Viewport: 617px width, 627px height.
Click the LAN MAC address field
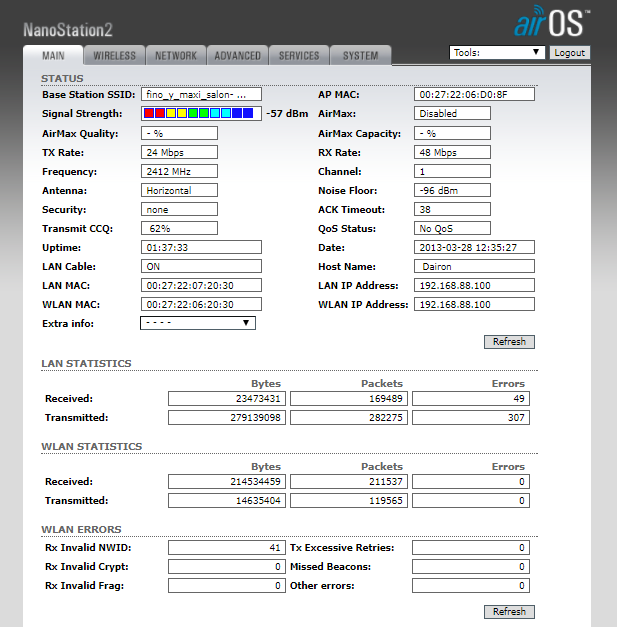tap(202, 285)
